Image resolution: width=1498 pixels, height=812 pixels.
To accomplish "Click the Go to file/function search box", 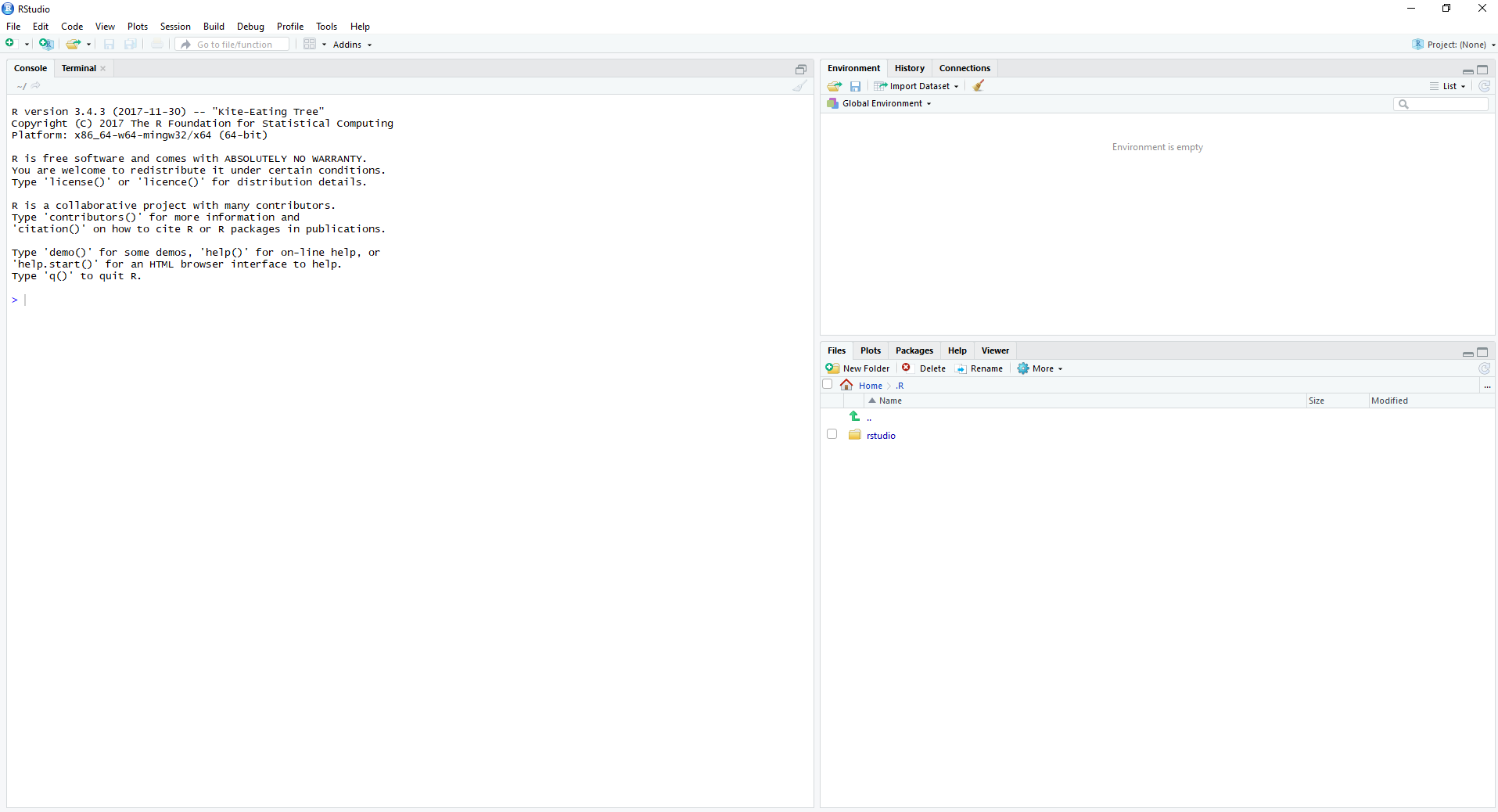I will 235,45.
